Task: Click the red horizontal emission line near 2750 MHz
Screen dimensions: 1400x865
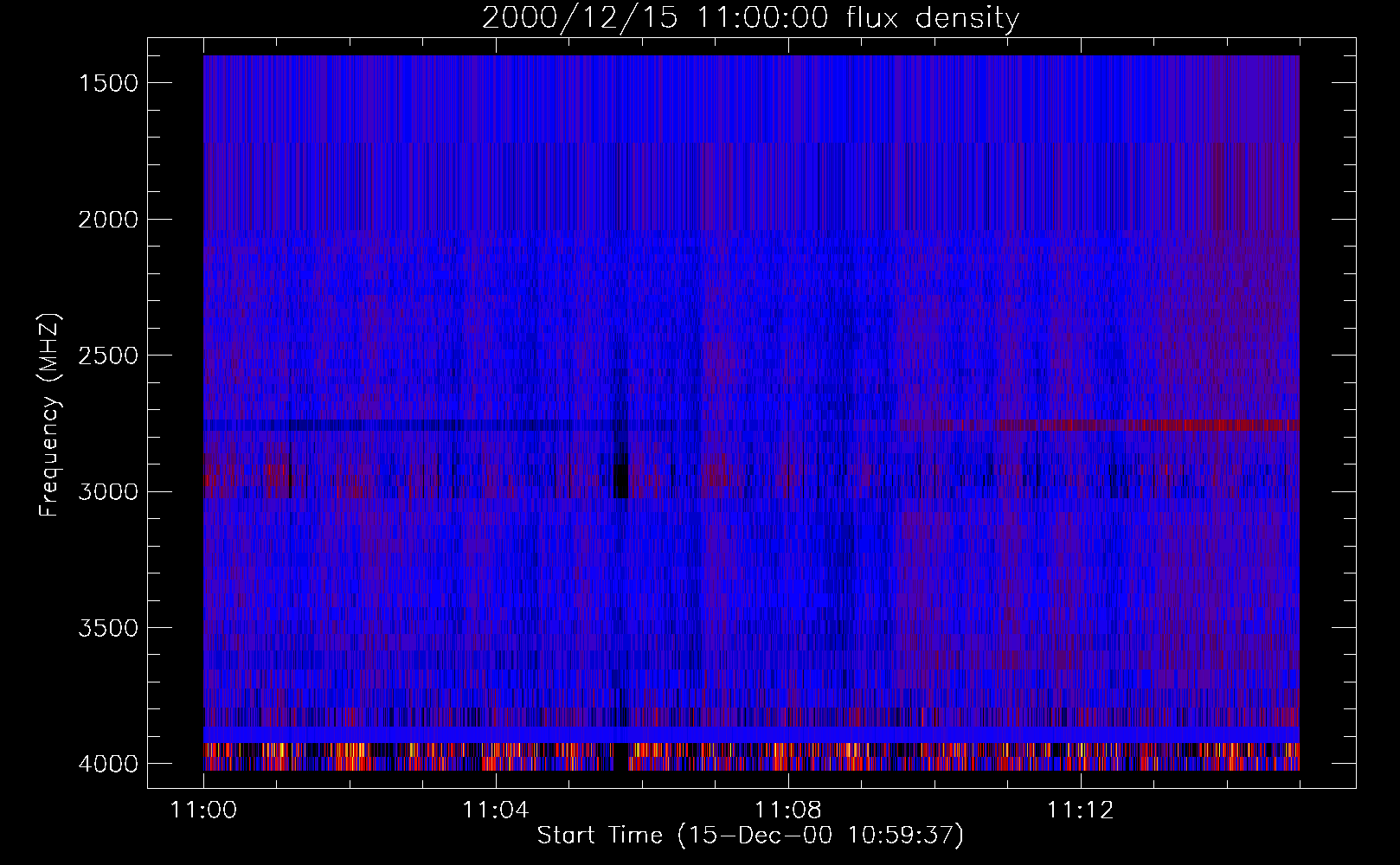Action: point(1099,425)
